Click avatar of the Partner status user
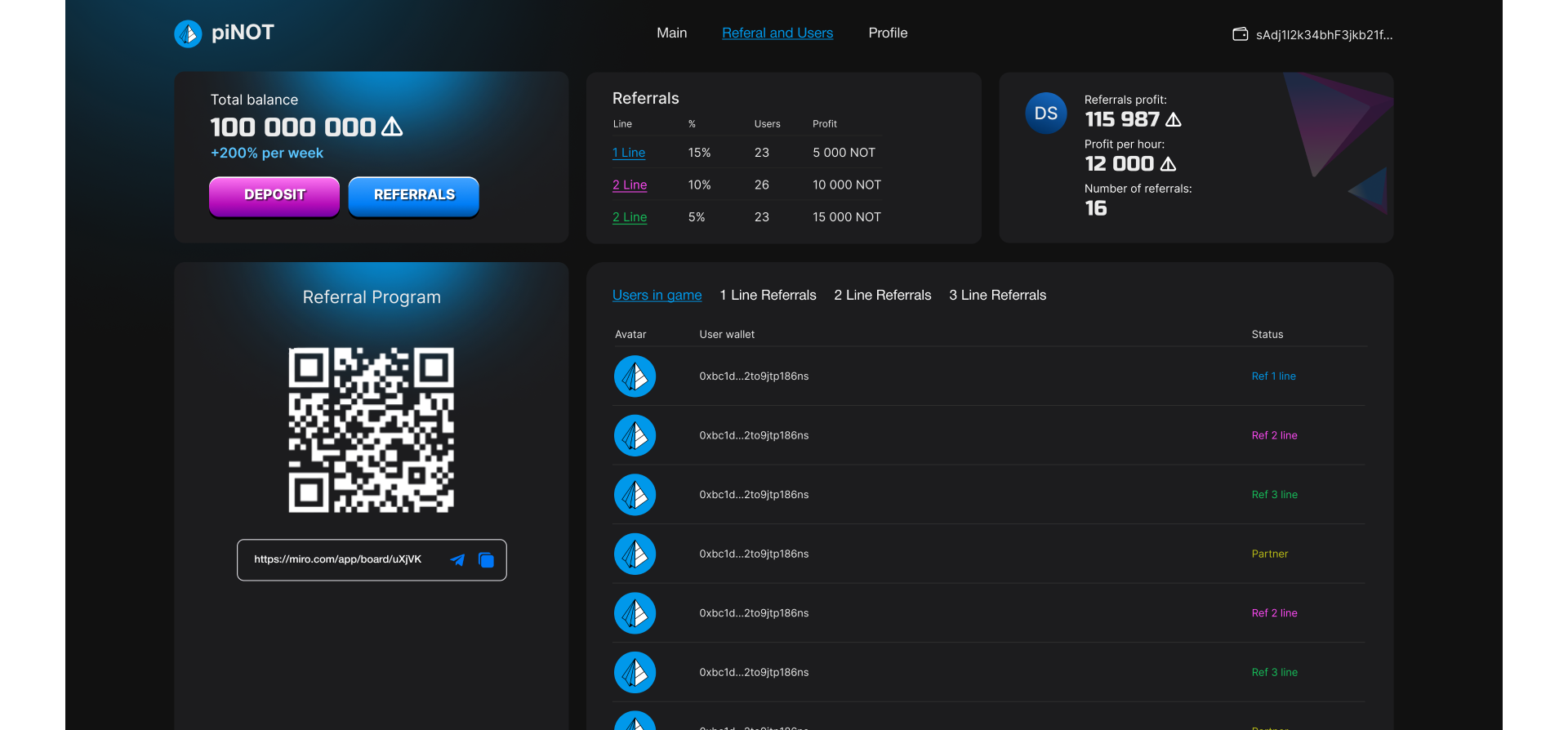1568x730 pixels. point(635,554)
